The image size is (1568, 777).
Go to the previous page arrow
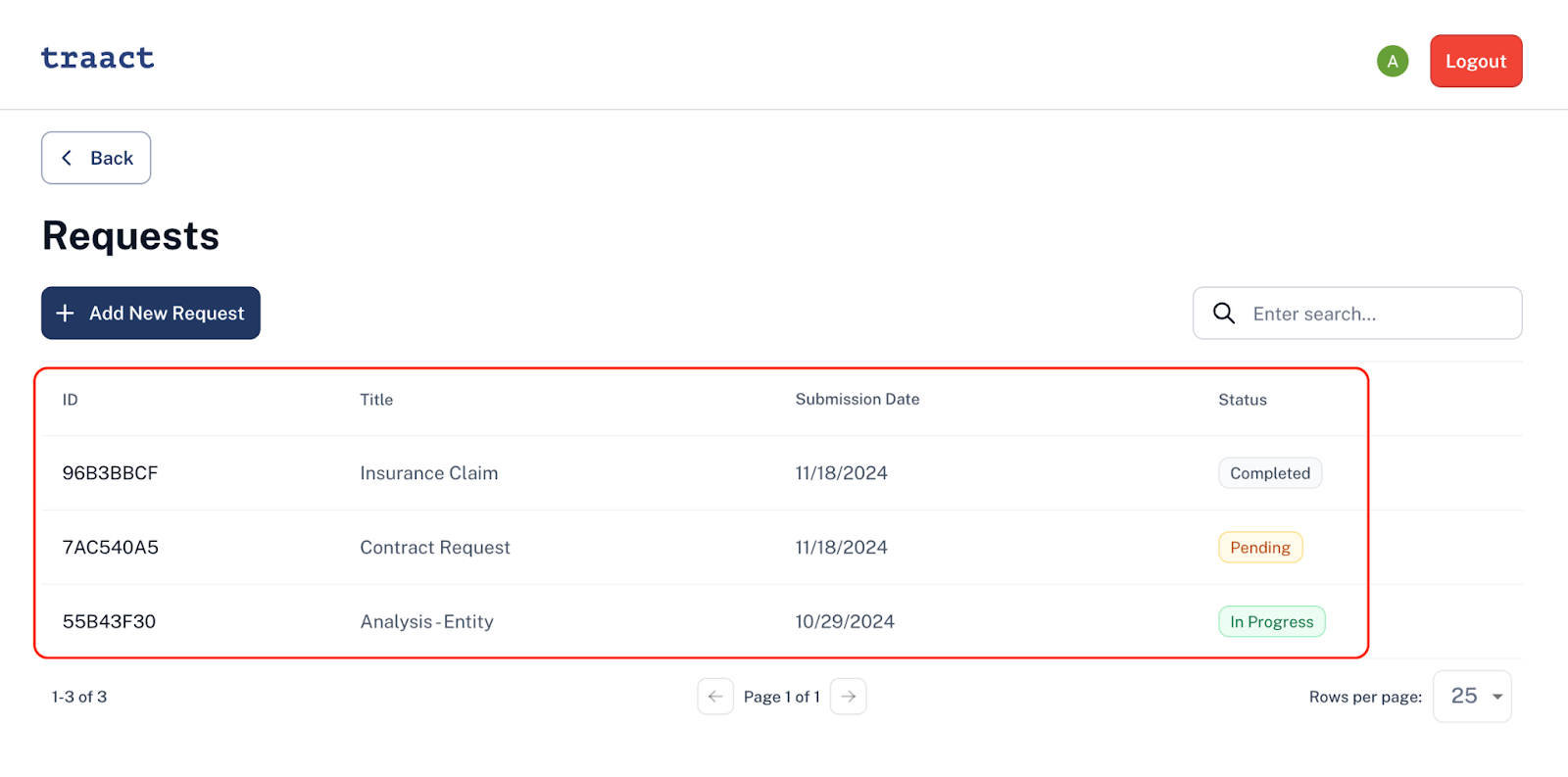(x=715, y=697)
